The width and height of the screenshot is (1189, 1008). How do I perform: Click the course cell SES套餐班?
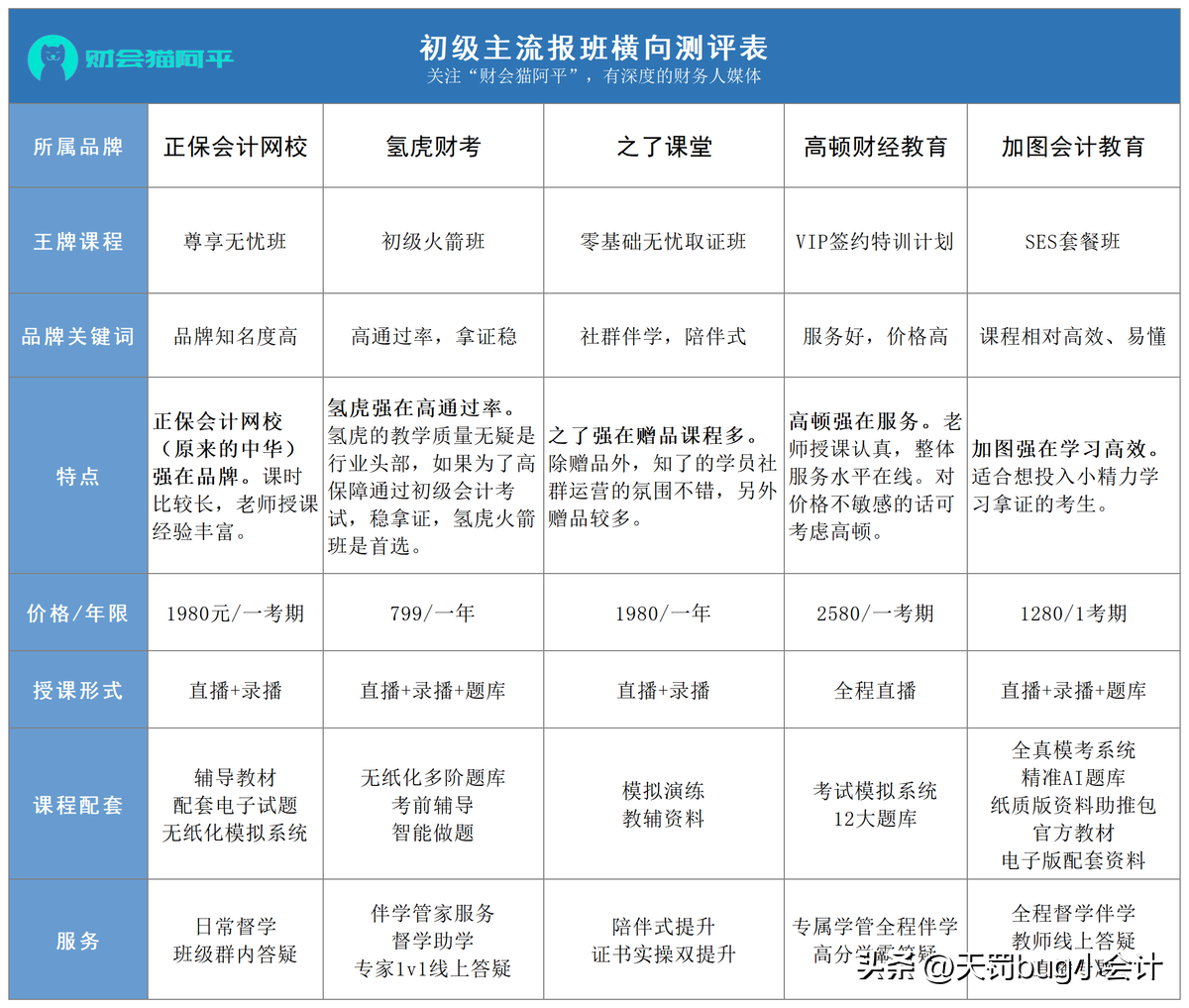coord(1073,241)
